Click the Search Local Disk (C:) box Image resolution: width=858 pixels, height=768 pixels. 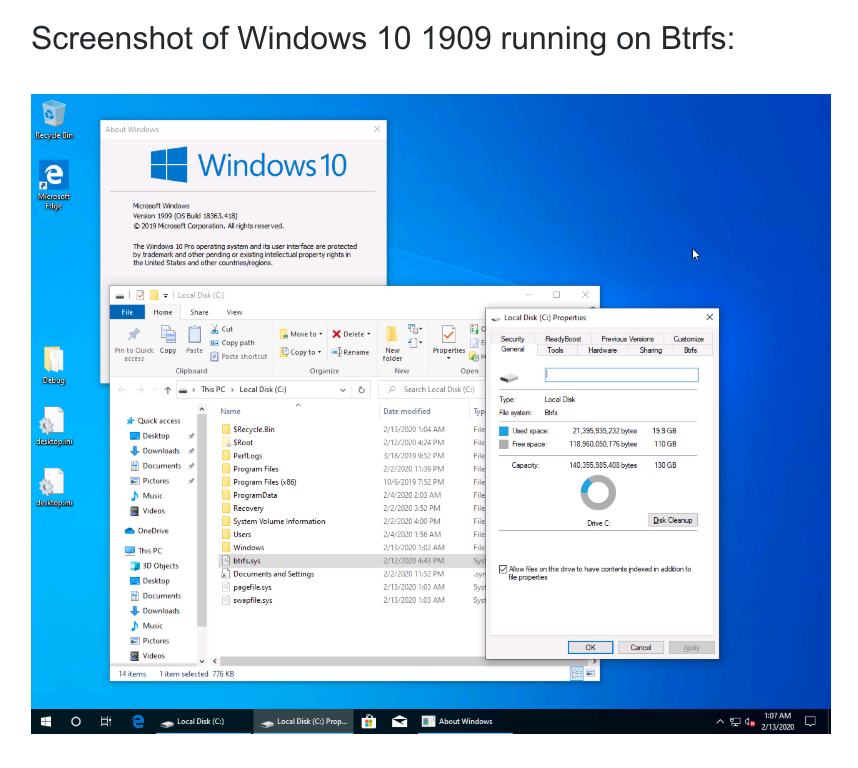point(432,389)
